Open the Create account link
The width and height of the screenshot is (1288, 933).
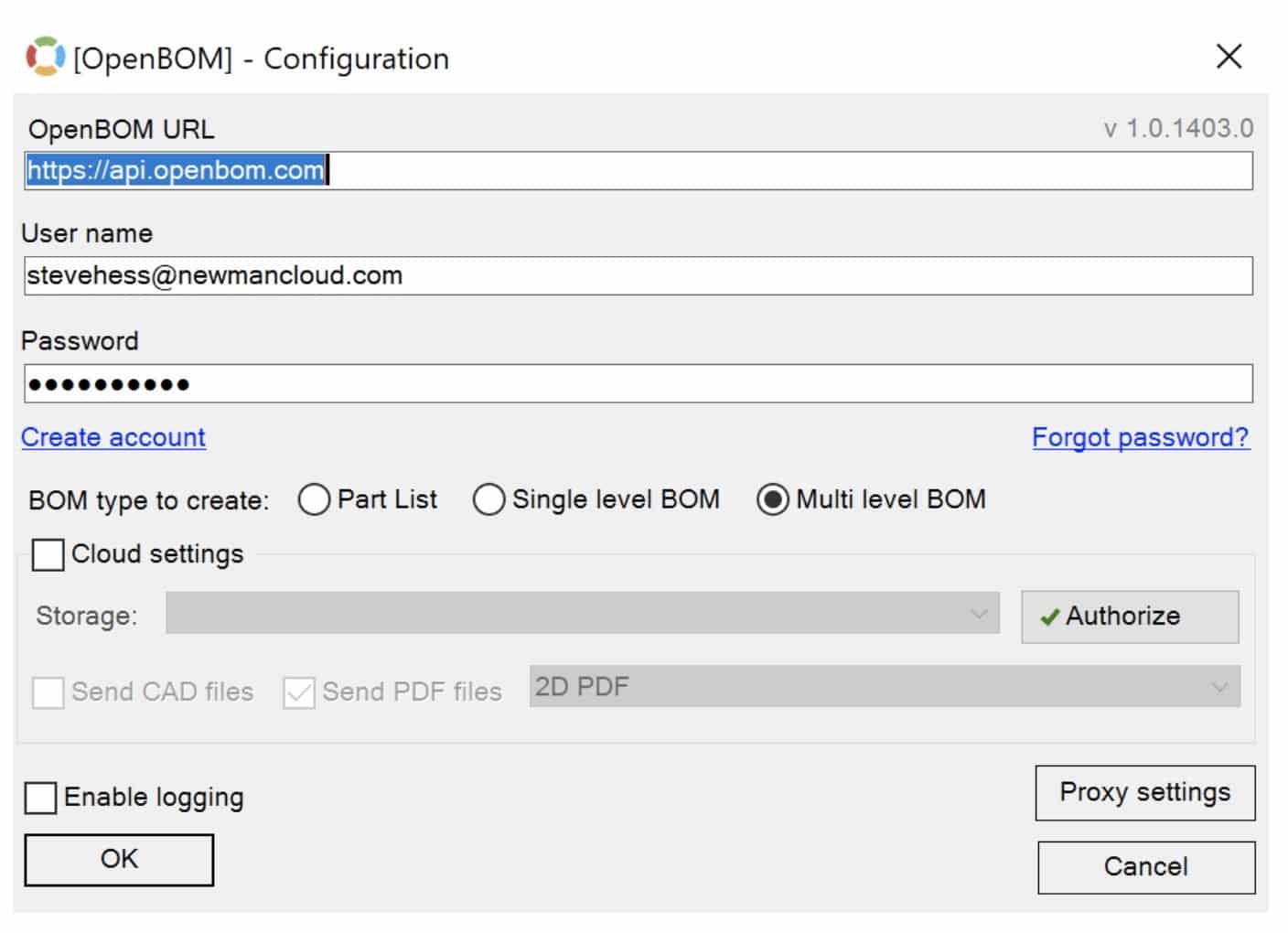[x=113, y=437]
